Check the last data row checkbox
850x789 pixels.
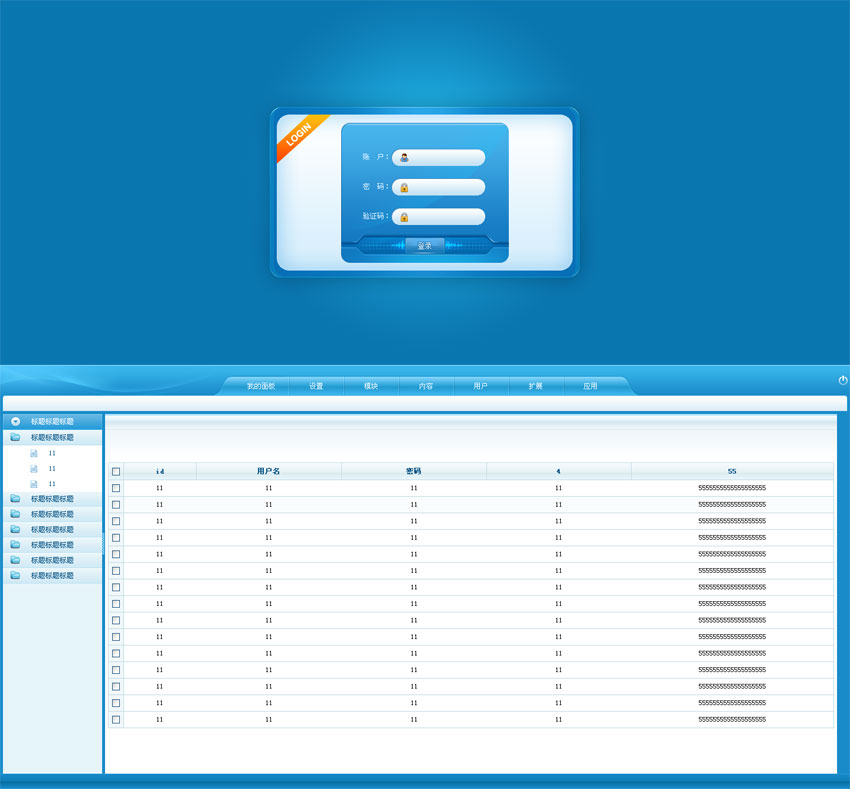[116, 720]
